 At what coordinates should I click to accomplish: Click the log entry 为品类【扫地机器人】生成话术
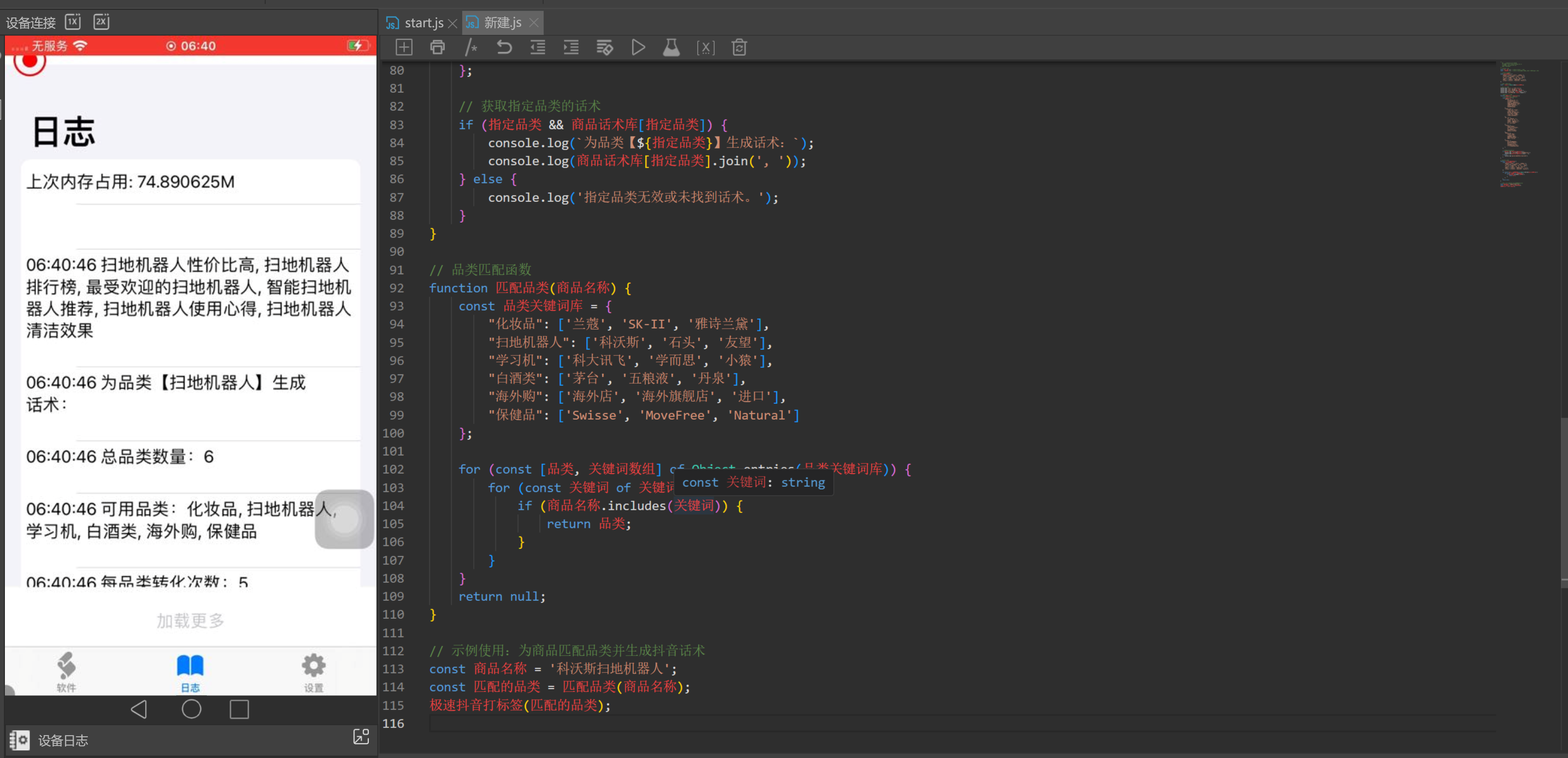point(165,393)
